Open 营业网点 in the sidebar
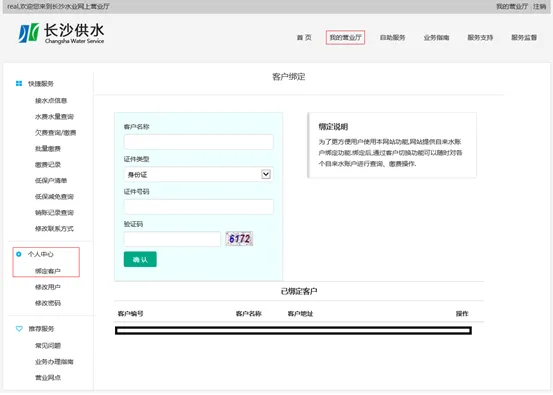The image size is (553, 395). point(48,377)
